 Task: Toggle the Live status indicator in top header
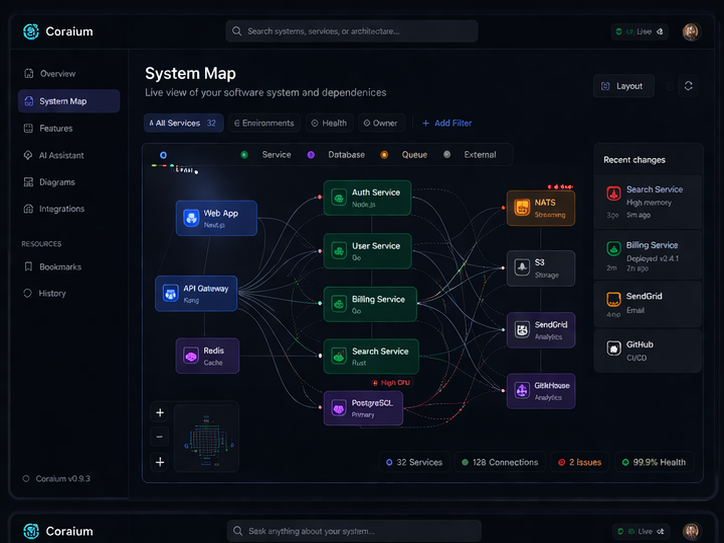640,31
